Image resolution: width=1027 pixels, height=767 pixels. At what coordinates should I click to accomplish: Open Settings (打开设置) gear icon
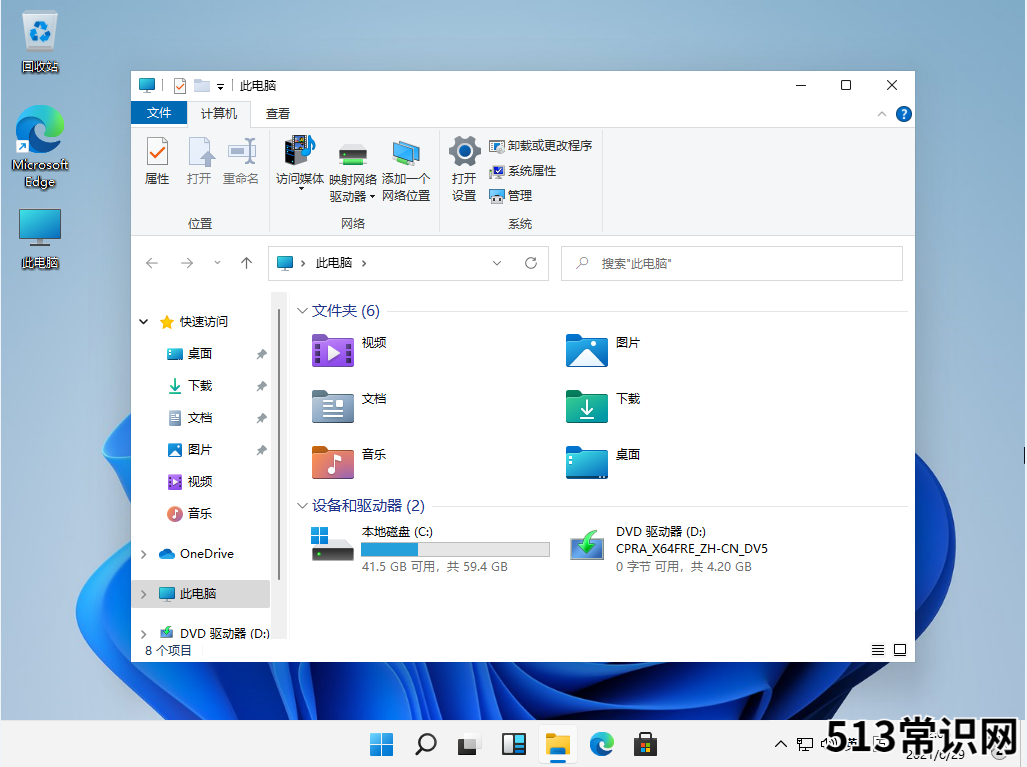pyautogui.click(x=464, y=153)
